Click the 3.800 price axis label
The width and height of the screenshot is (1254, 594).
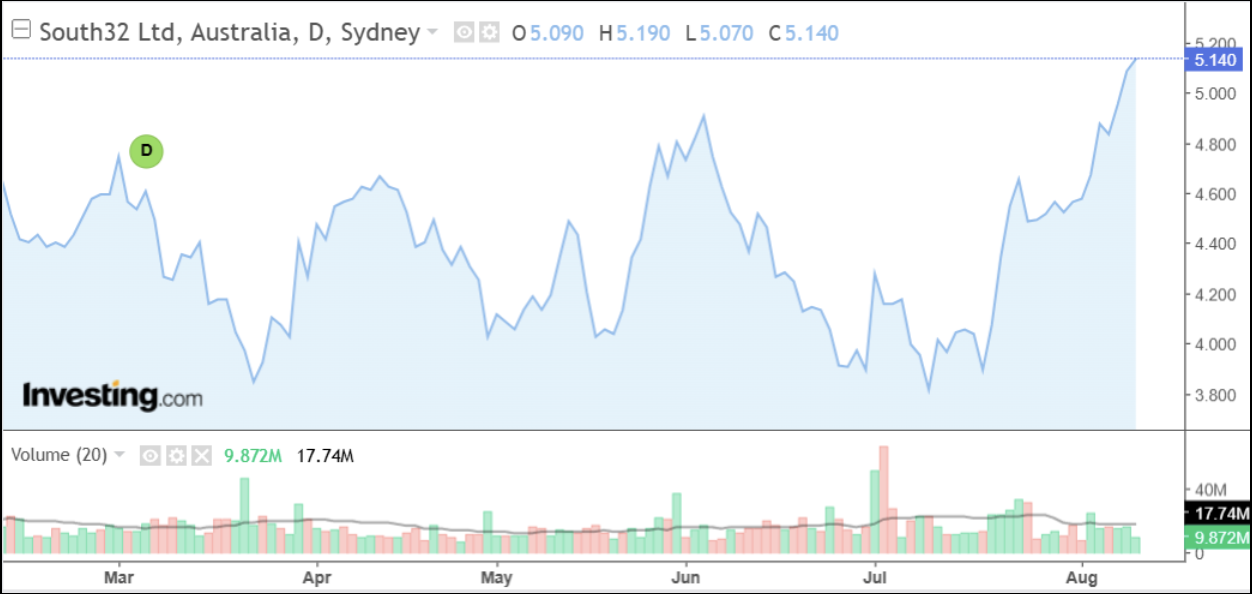point(1218,395)
